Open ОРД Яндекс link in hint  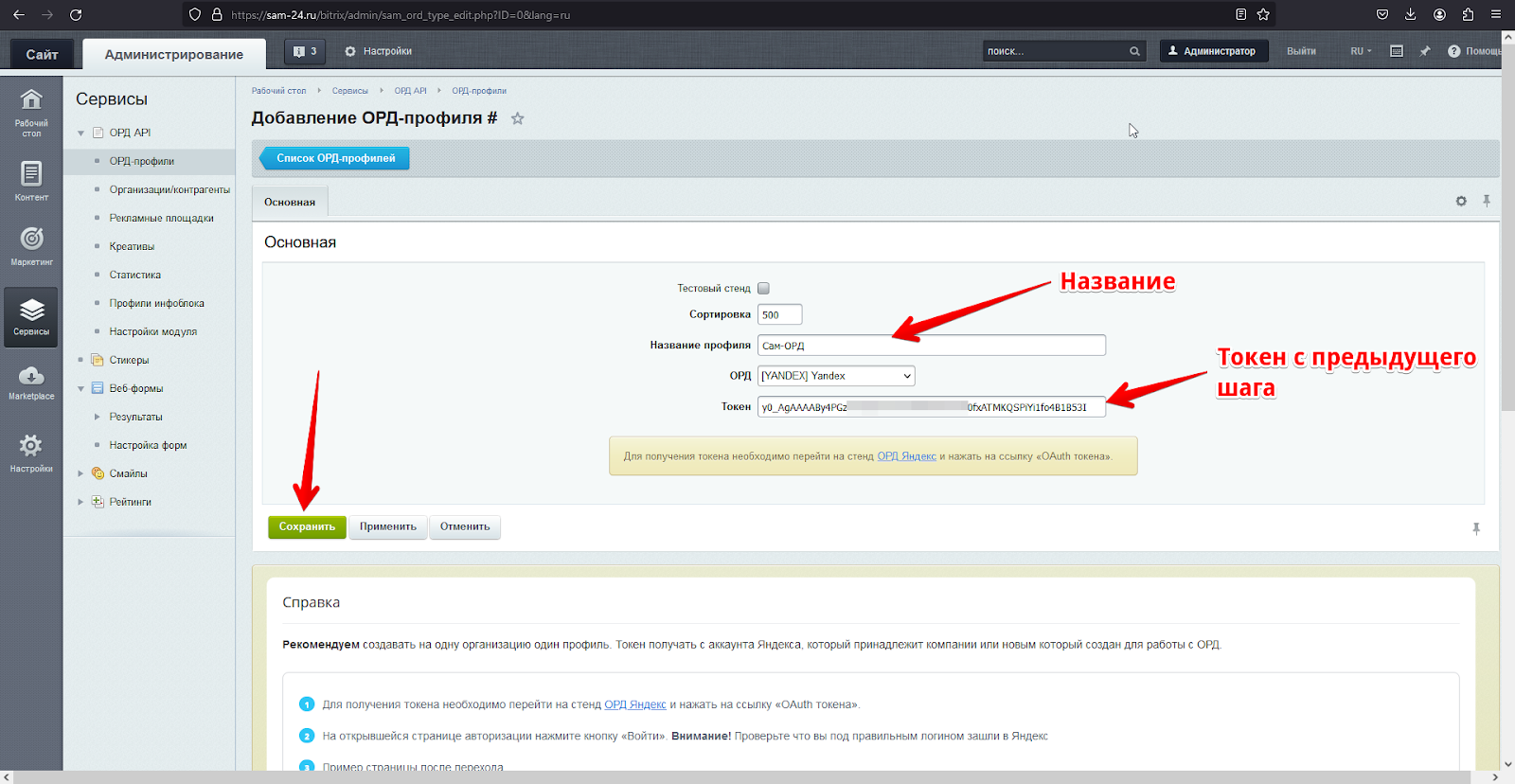coord(906,456)
